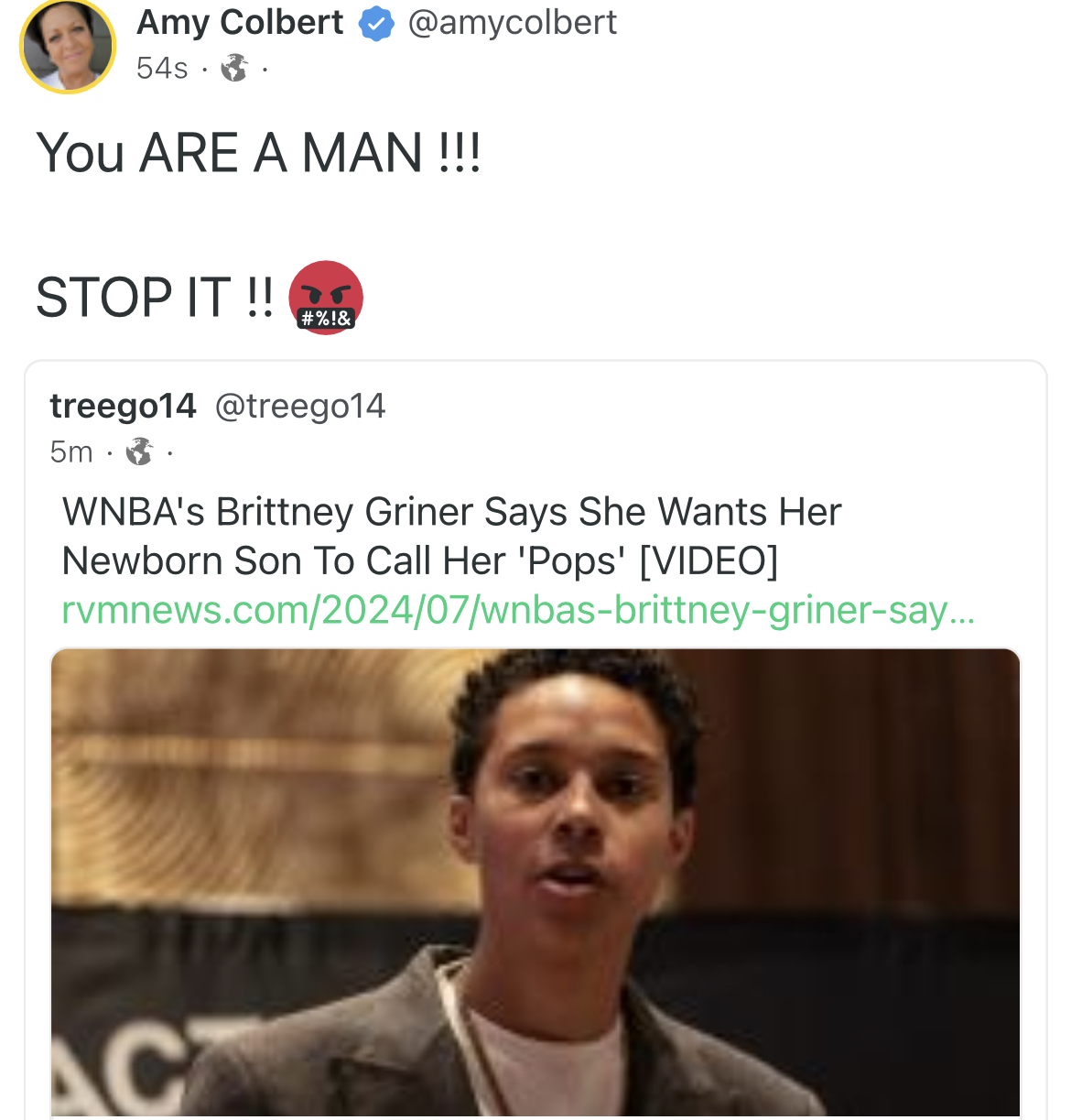This screenshot has width=1071, height=1120.
Task: Open the @treego14 handle
Action: 300,406
